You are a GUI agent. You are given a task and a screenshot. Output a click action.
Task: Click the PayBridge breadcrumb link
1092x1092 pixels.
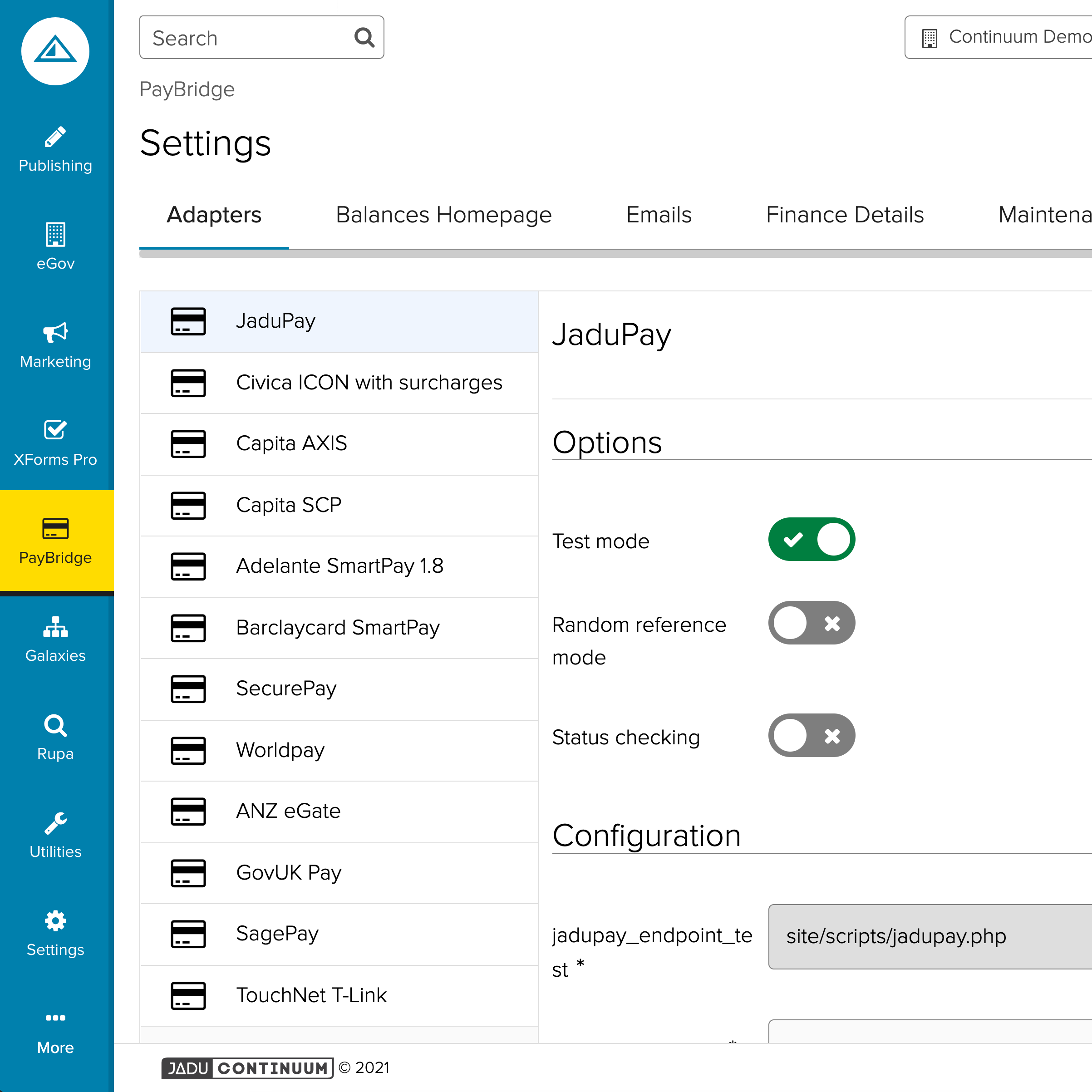pos(187,89)
